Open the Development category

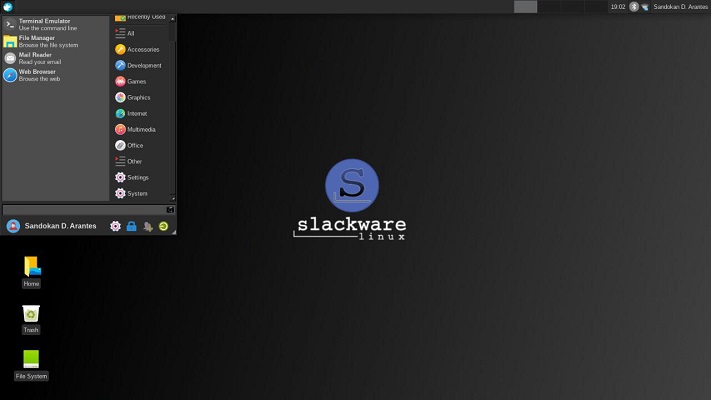click(x=141, y=65)
